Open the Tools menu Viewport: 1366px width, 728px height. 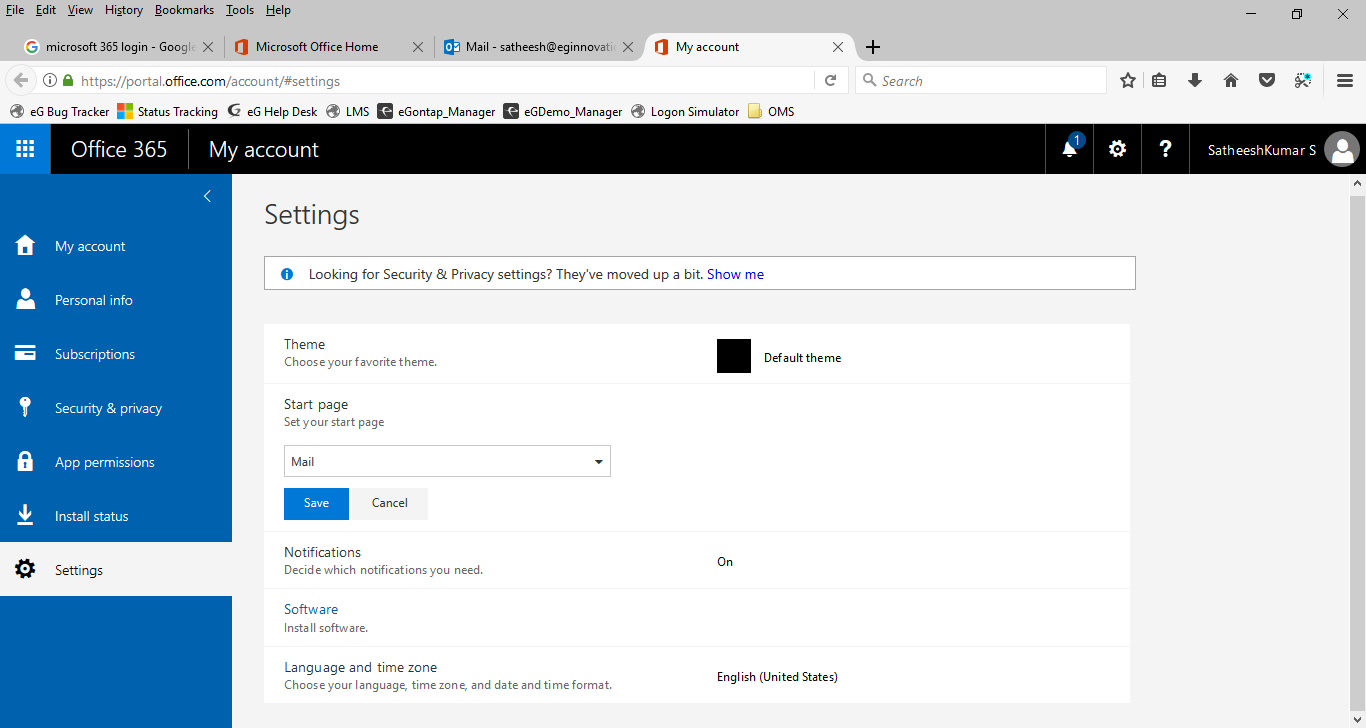point(240,10)
